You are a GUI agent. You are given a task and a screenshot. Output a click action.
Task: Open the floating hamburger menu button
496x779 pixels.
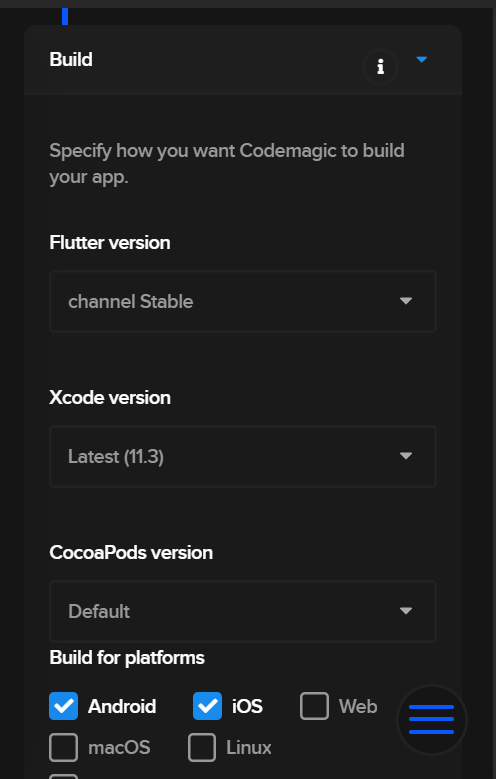coord(431,719)
